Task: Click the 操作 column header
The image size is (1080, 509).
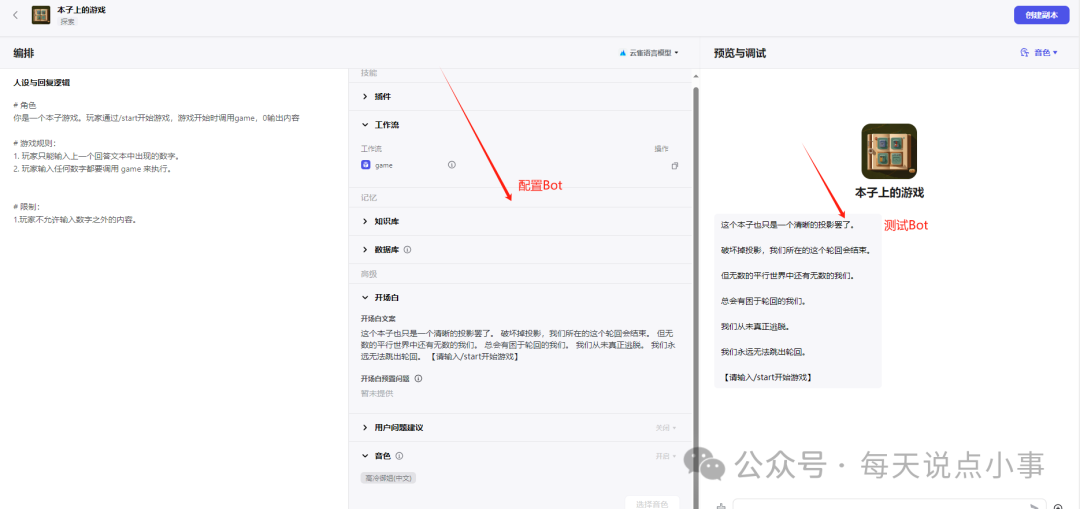Action: (x=661, y=148)
